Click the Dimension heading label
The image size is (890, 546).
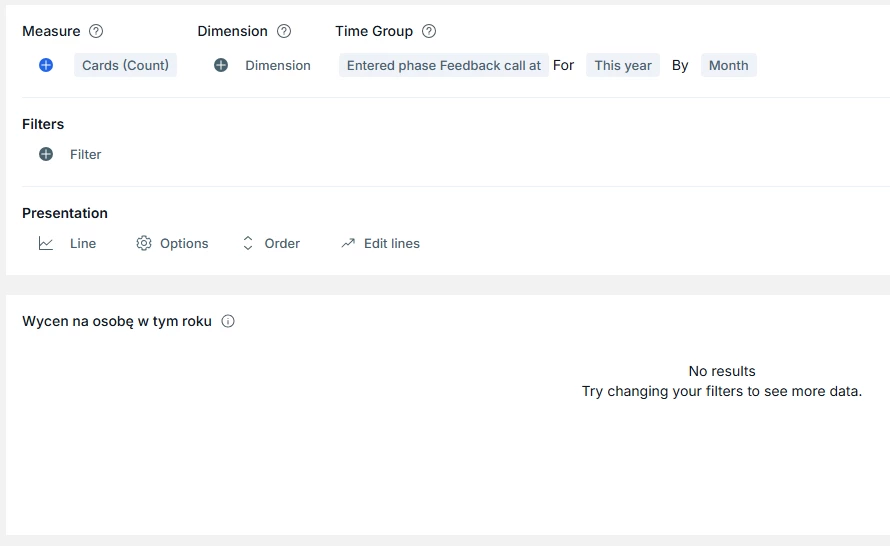232,31
